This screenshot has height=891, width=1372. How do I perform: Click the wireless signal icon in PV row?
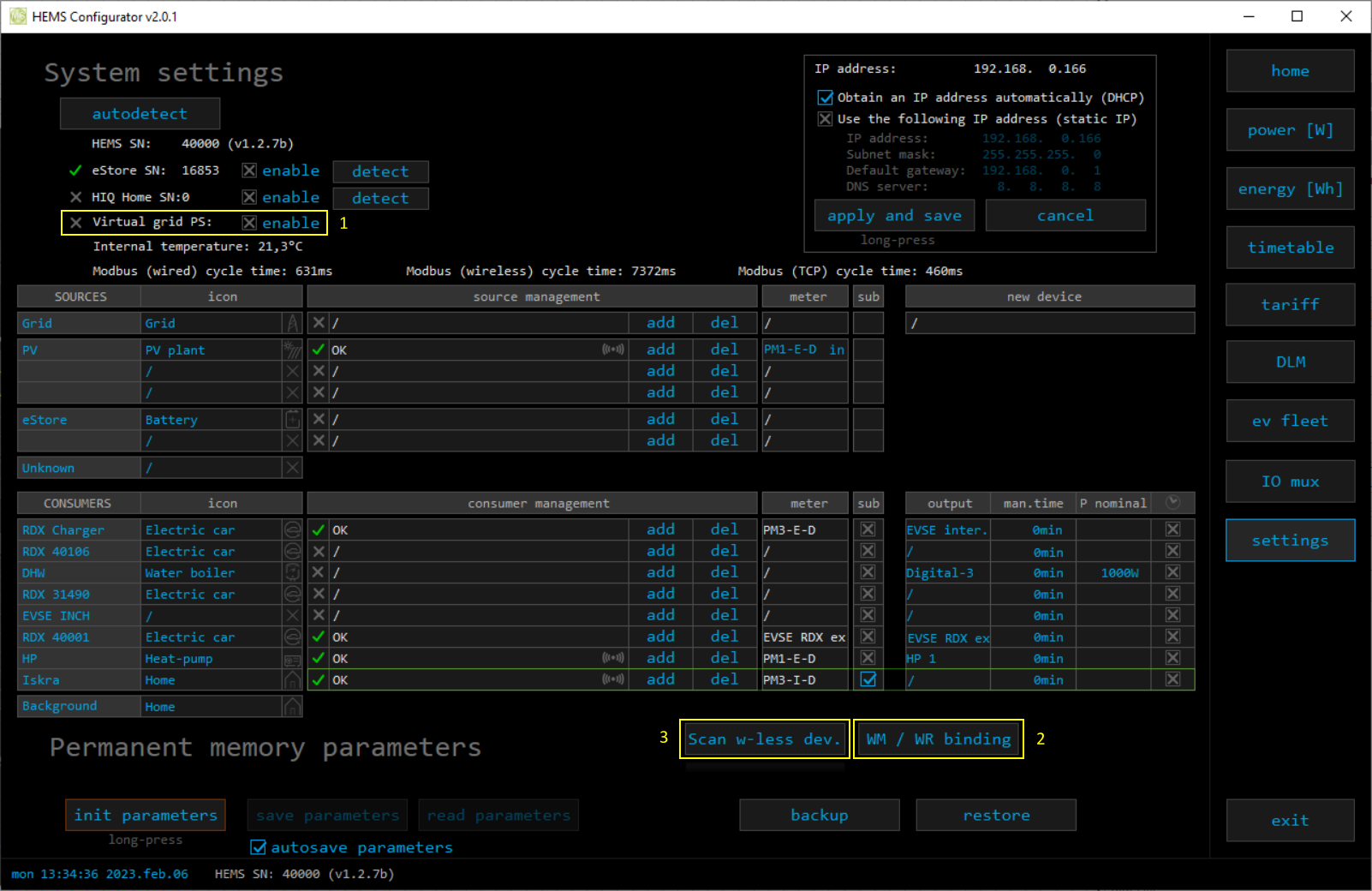point(613,350)
